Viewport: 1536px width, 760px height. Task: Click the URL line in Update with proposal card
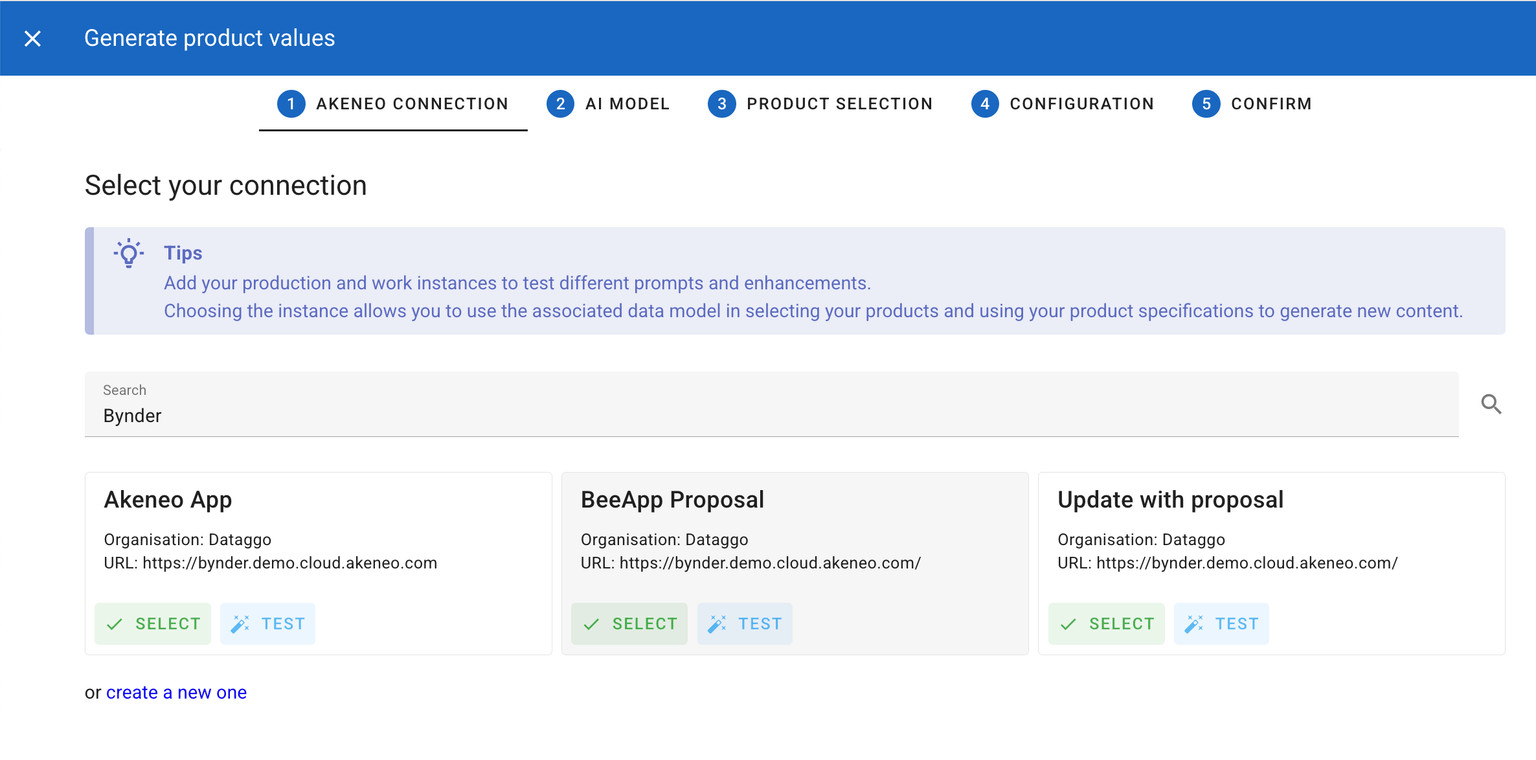pos(1228,563)
